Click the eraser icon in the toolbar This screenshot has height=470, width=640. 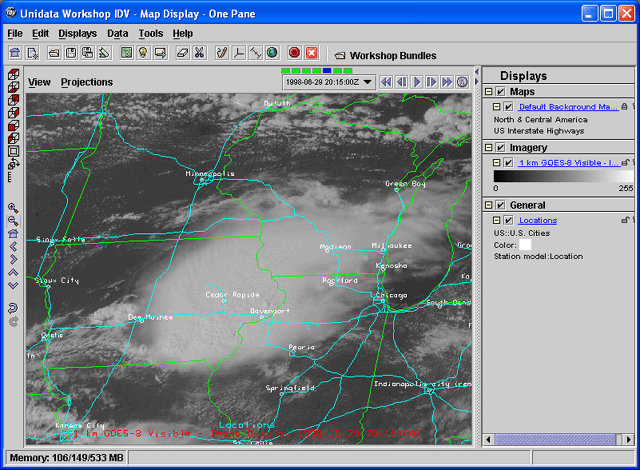[182, 53]
